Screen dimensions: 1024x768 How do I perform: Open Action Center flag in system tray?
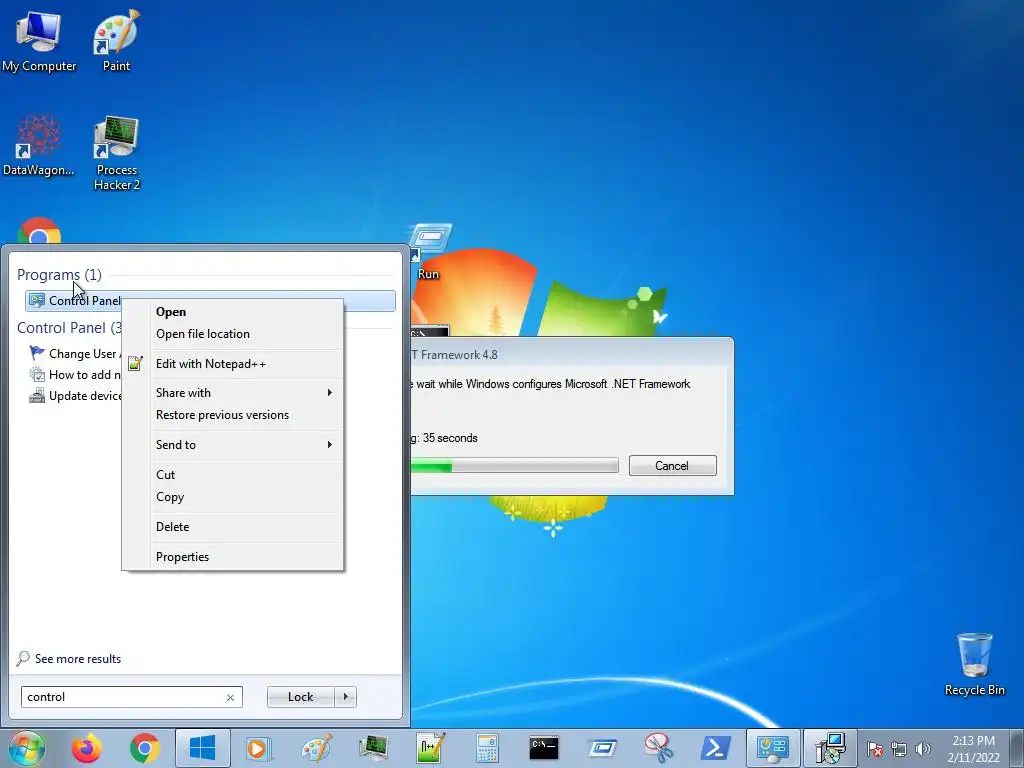(875, 749)
